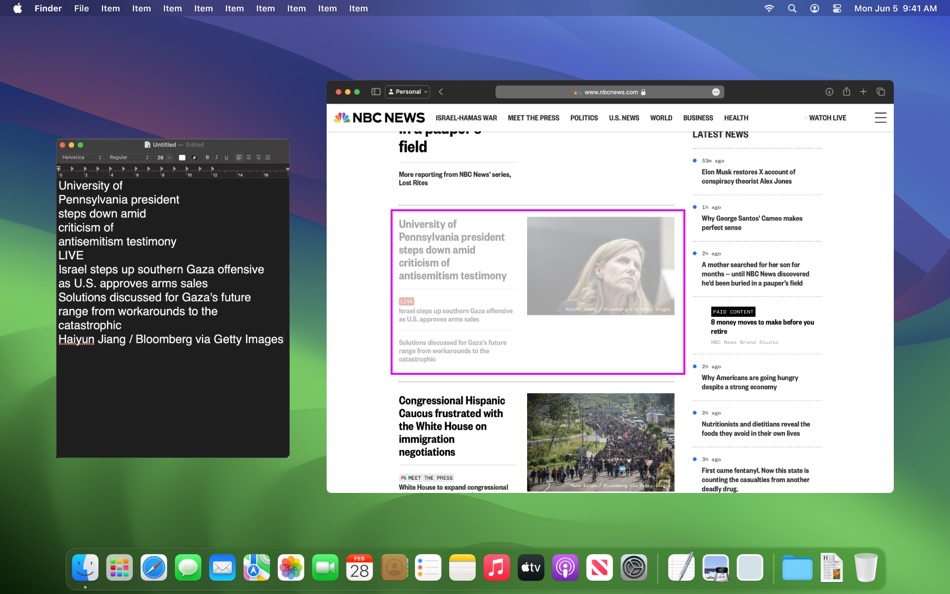The height and width of the screenshot is (594, 950).
Task: Read 8 money moves to make before you retire
Action: pos(762,327)
